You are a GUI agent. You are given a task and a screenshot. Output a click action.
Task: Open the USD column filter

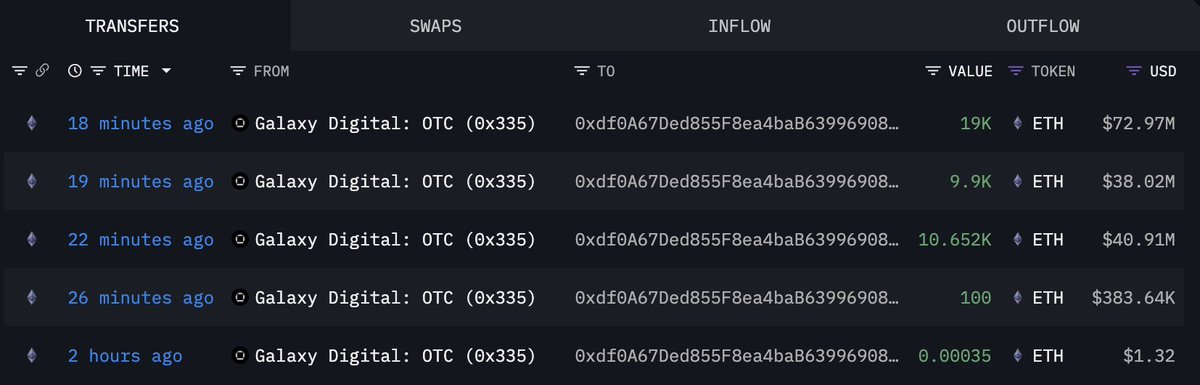1134,71
